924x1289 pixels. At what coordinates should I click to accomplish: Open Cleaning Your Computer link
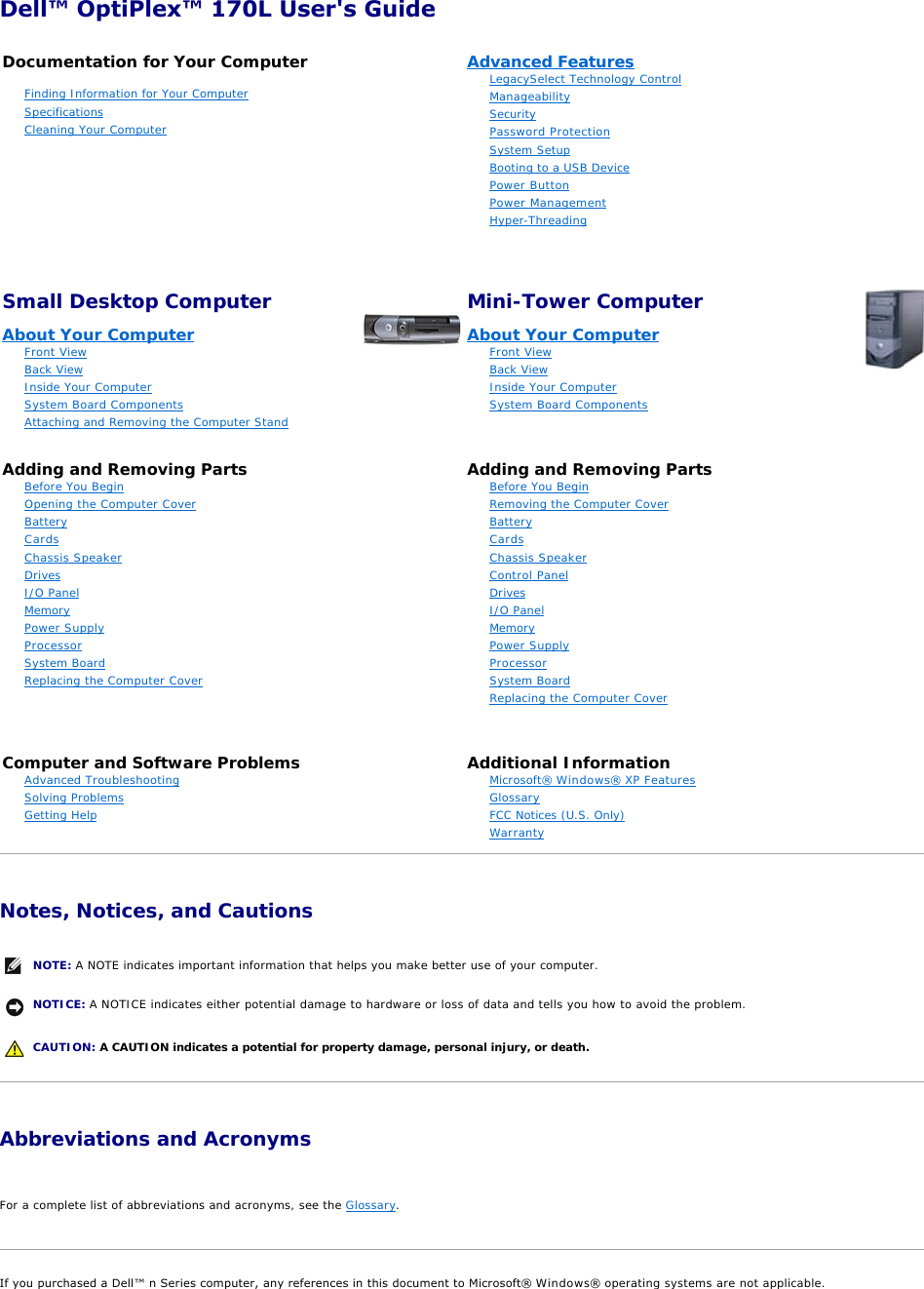(96, 130)
